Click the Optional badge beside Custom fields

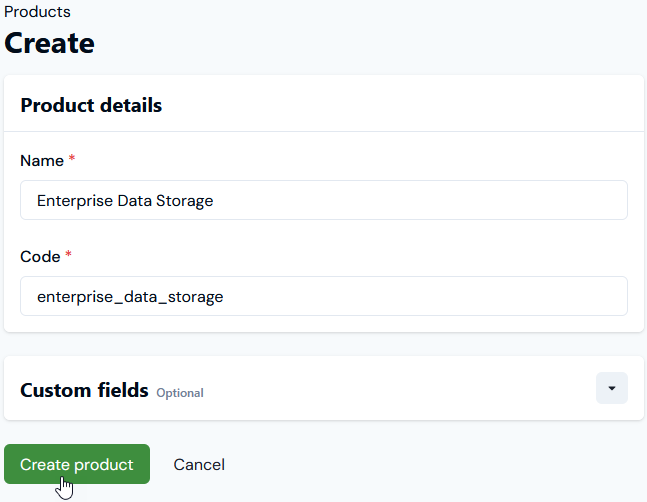click(180, 393)
